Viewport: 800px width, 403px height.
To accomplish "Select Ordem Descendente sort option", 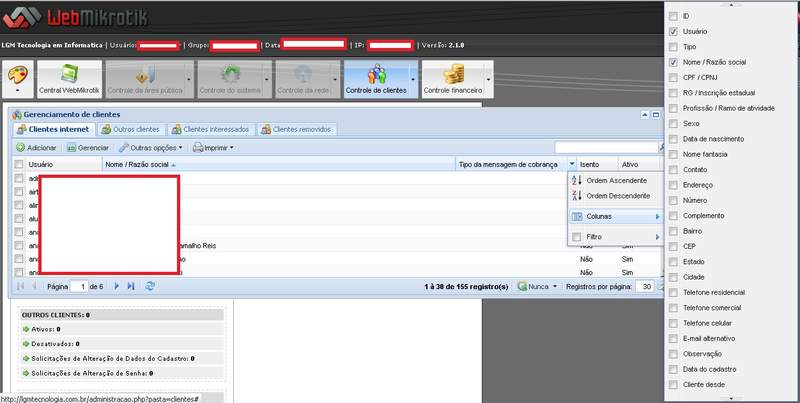I will click(x=615, y=196).
